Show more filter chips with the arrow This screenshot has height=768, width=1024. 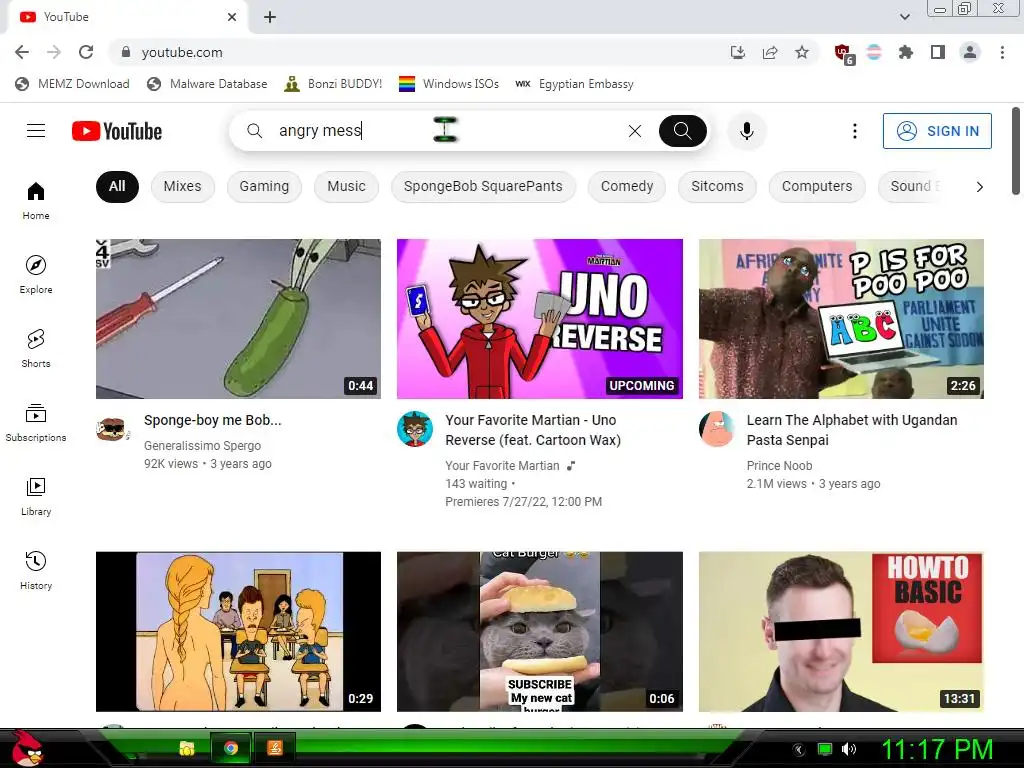tap(979, 187)
